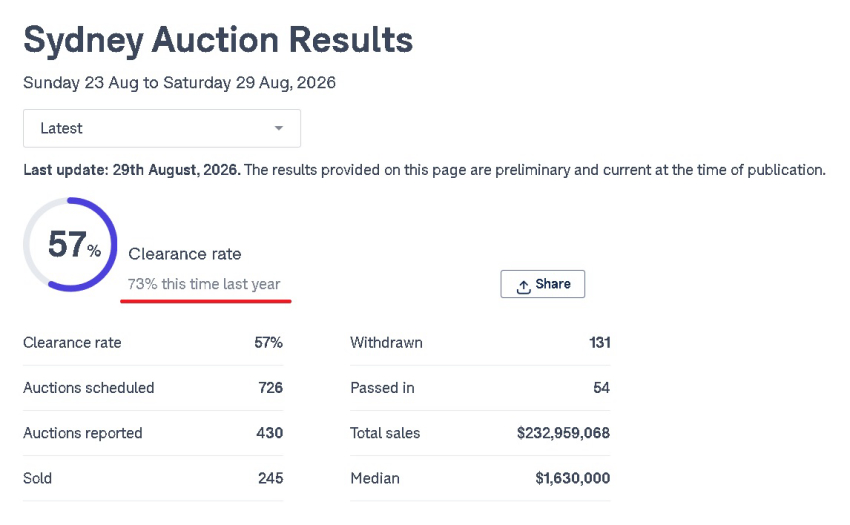The image size is (850, 525).
Task: Click the upload icon in the Share button
Action: tap(523, 286)
